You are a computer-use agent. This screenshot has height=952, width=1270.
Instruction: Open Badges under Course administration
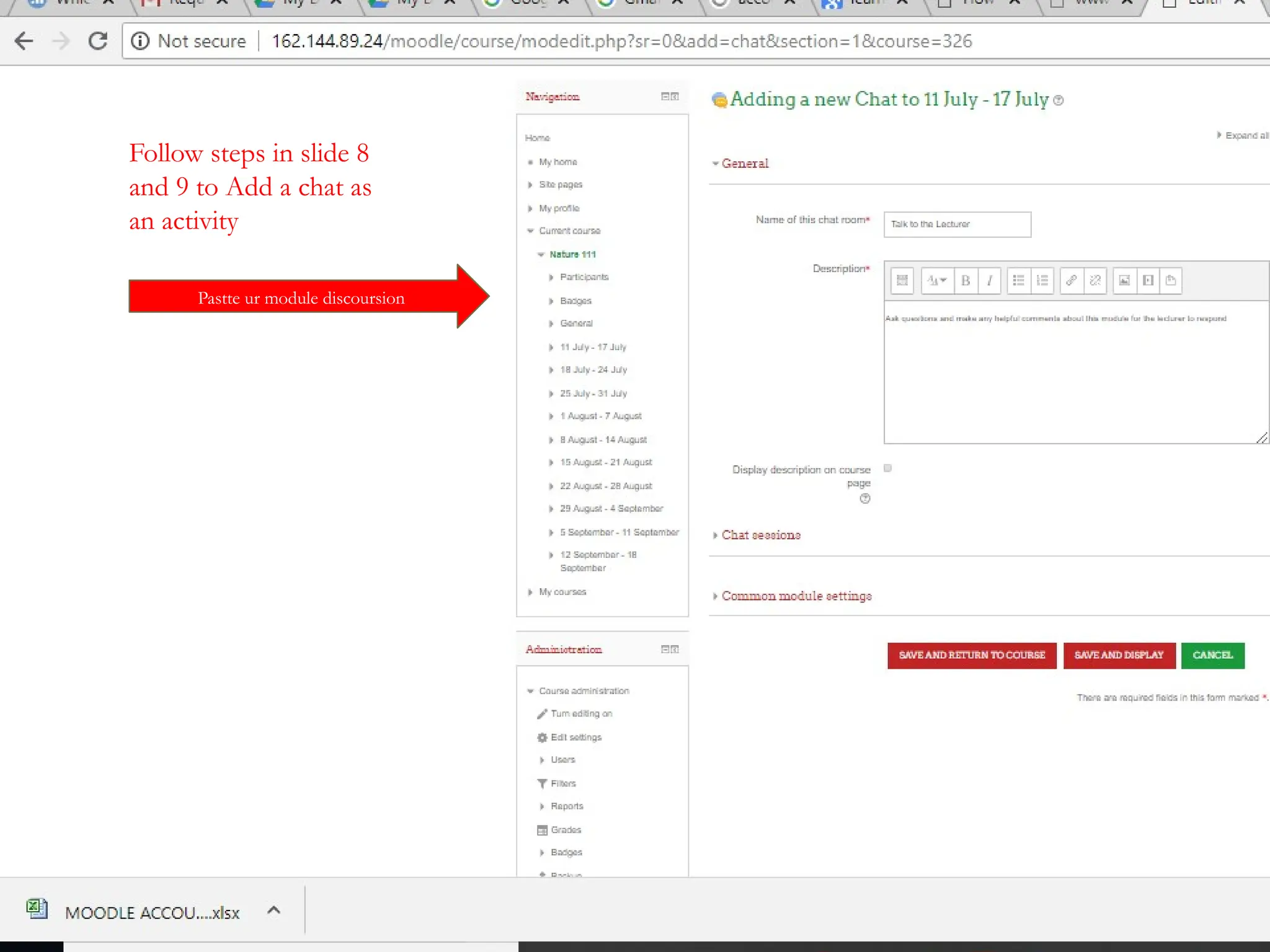pyautogui.click(x=566, y=853)
